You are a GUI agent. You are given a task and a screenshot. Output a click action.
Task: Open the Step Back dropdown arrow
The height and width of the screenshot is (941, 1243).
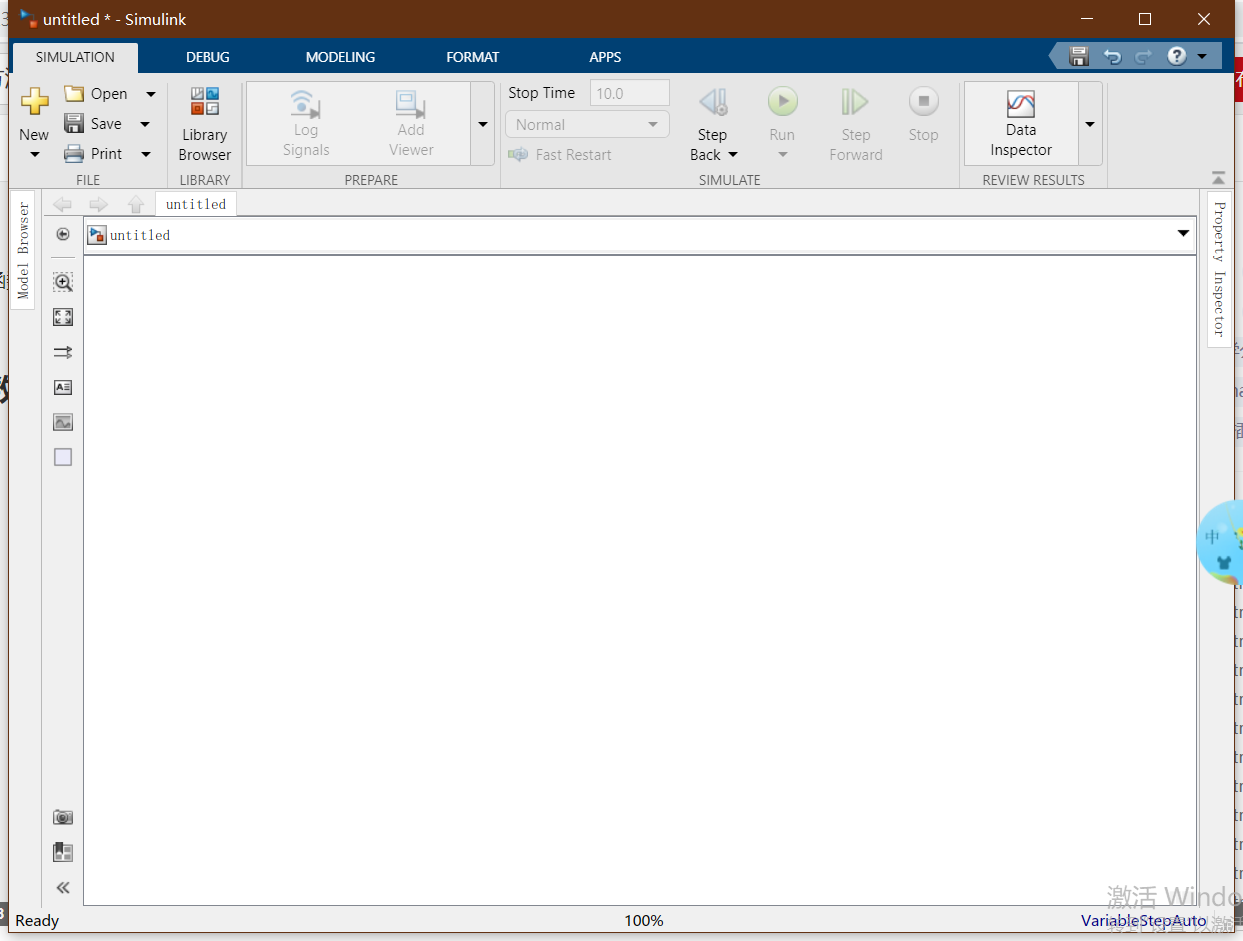tap(733, 155)
